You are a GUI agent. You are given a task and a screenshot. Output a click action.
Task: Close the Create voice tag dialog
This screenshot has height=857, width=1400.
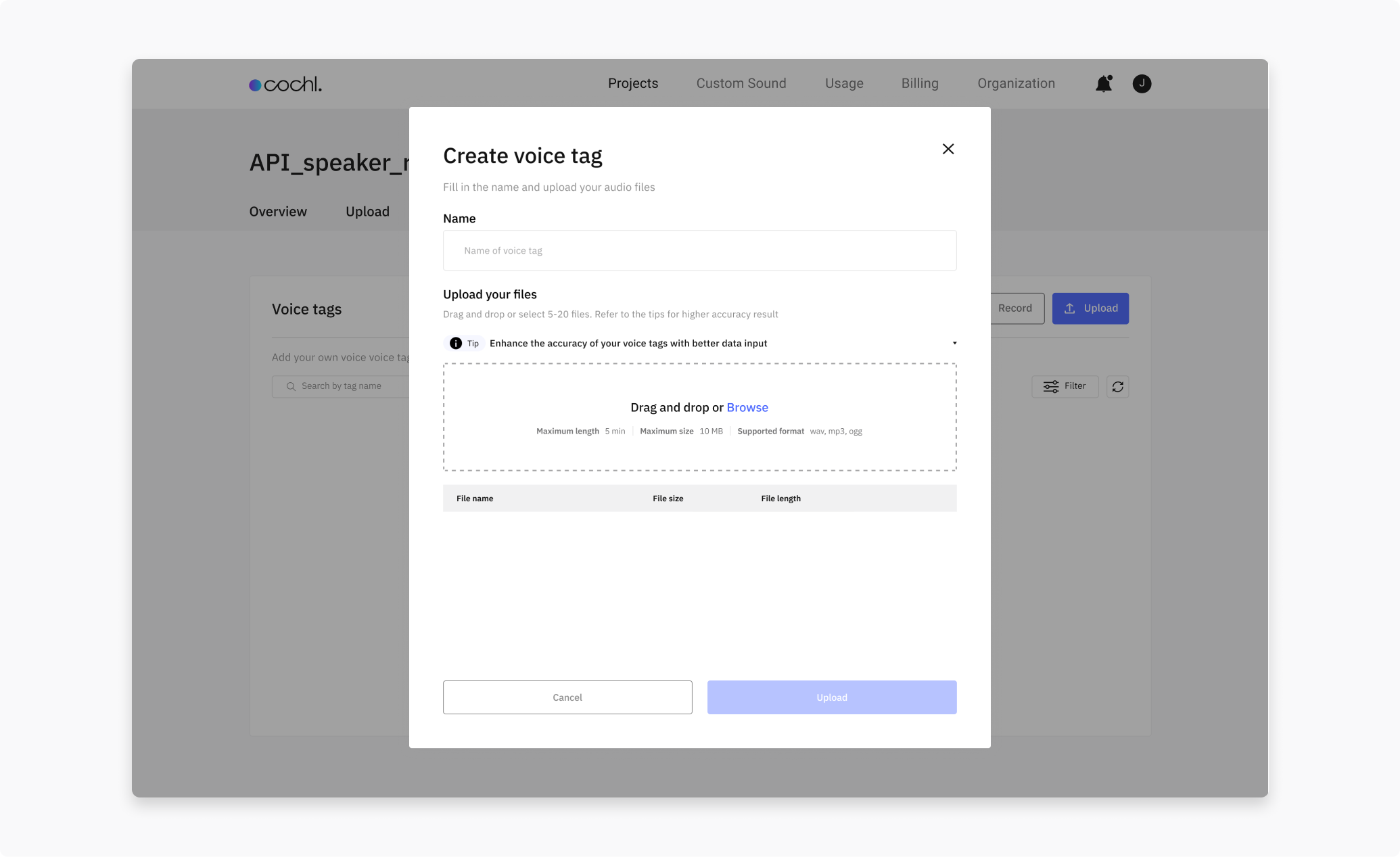pyautogui.click(x=948, y=149)
